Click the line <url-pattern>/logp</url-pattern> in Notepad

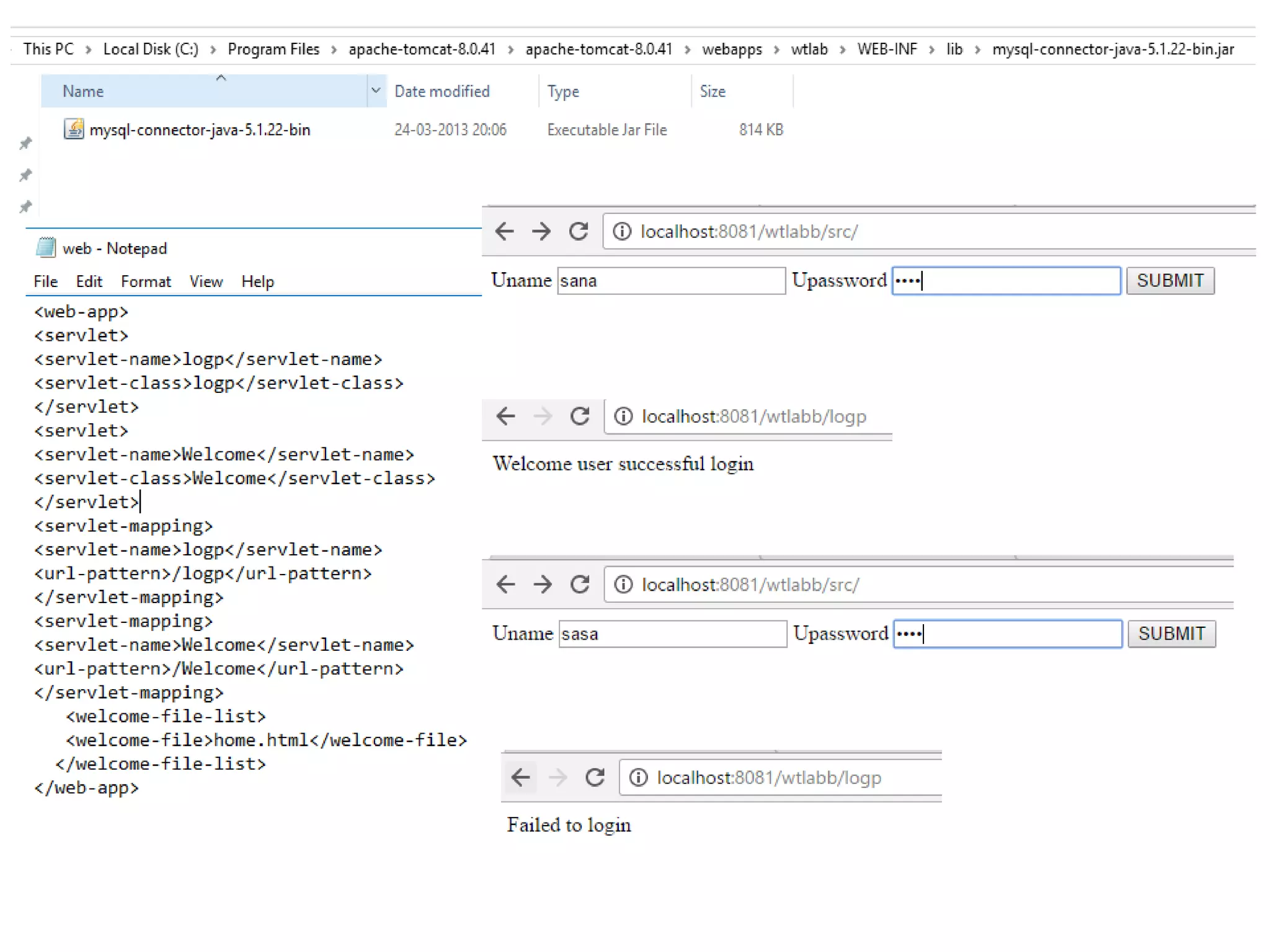(x=203, y=573)
